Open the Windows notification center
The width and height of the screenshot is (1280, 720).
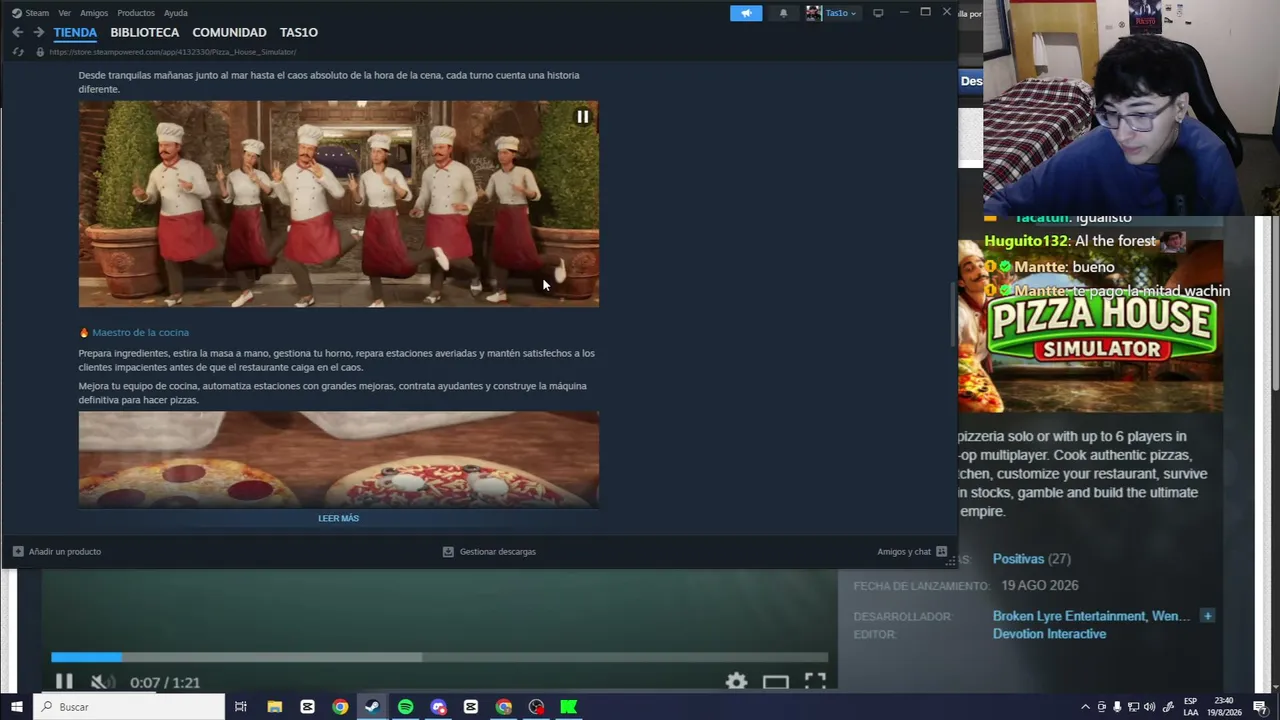tap(1260, 707)
